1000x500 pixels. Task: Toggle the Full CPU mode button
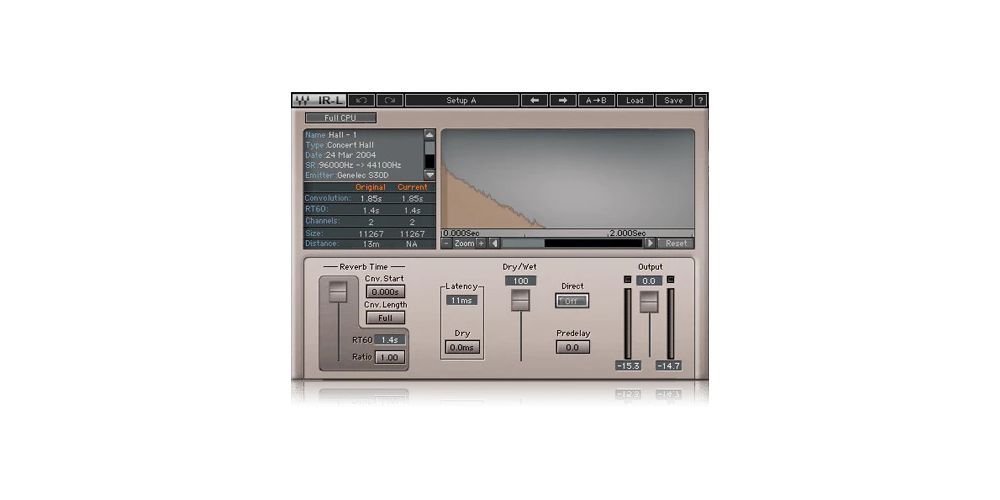[341, 118]
